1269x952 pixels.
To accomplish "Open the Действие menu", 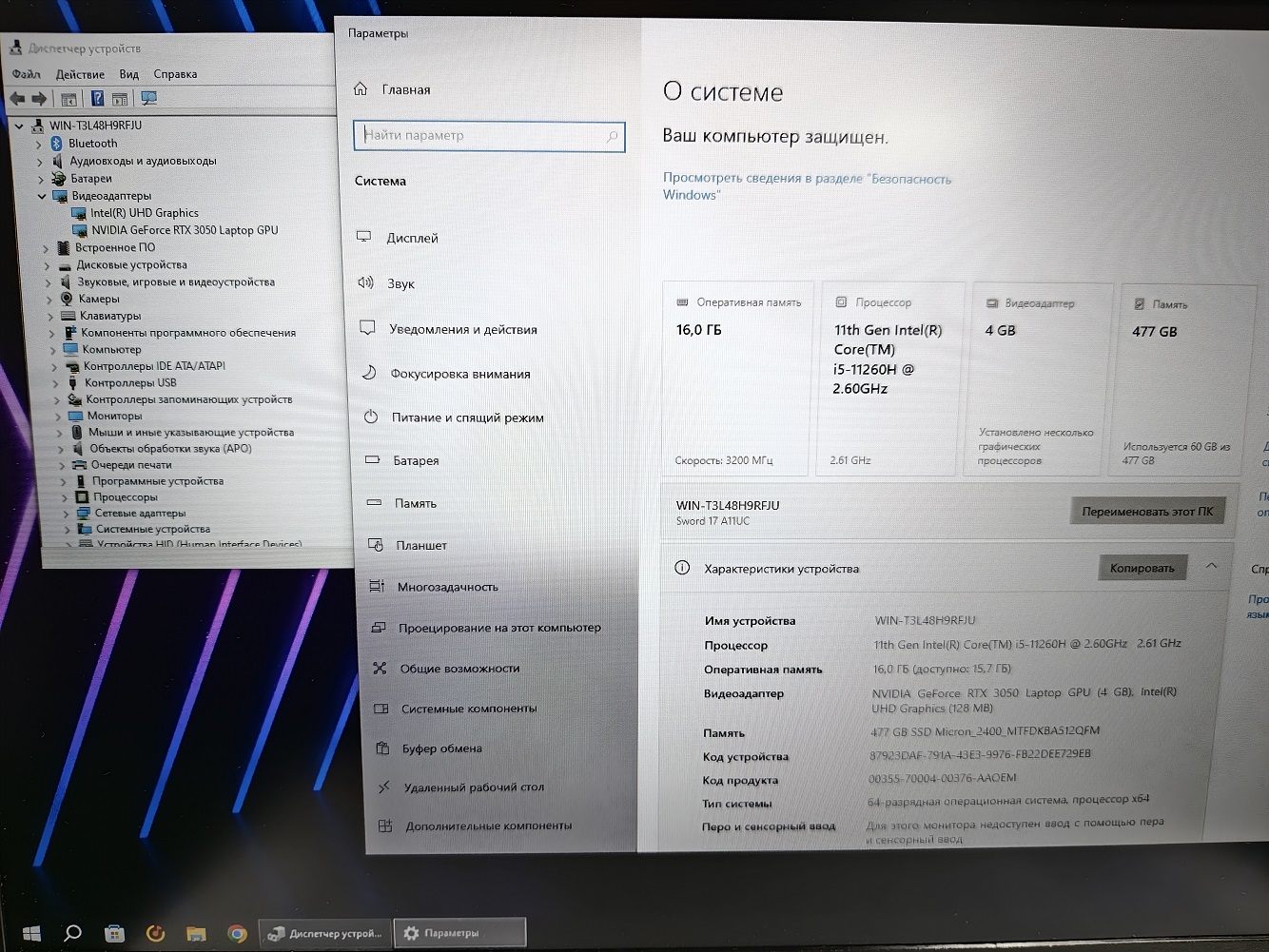I will [80, 74].
